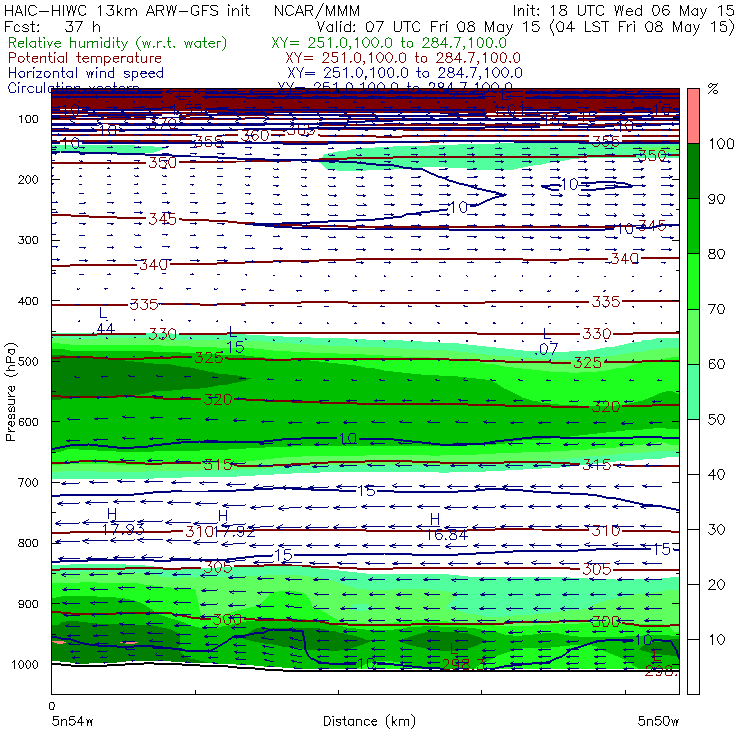Click the '1000' pressure axis tick label
The width and height of the screenshot is (740, 740).
[25, 664]
